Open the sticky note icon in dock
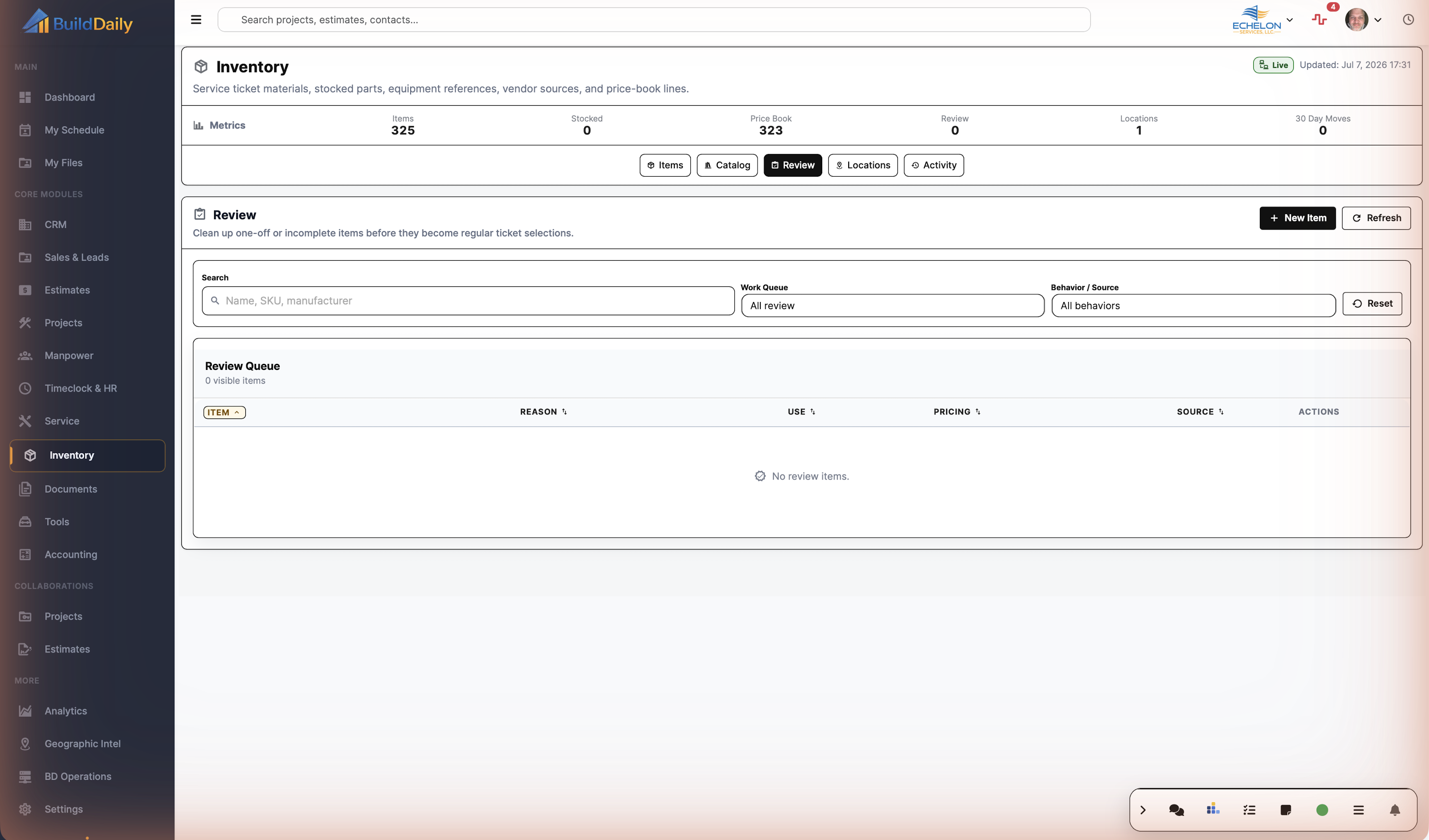 pyautogui.click(x=1286, y=811)
